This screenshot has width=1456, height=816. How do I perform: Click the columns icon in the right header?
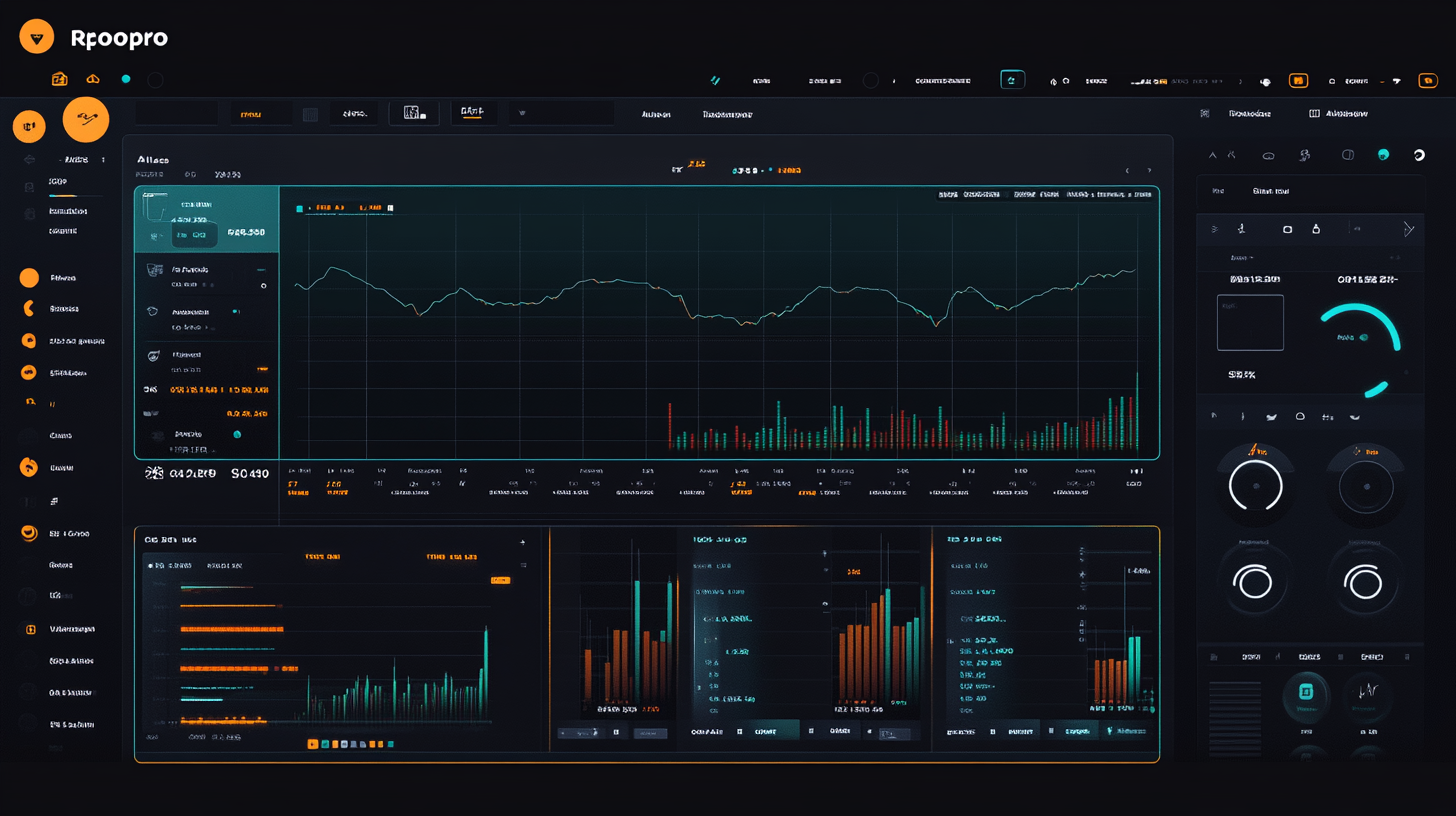[1314, 114]
